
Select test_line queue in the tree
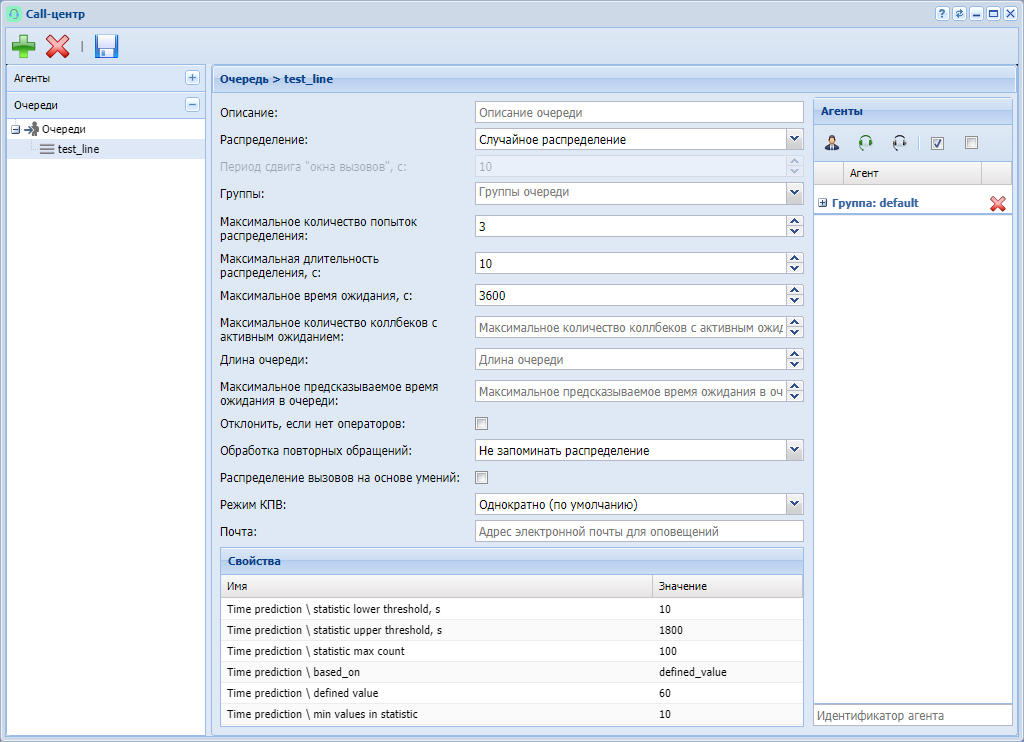[x=78, y=149]
